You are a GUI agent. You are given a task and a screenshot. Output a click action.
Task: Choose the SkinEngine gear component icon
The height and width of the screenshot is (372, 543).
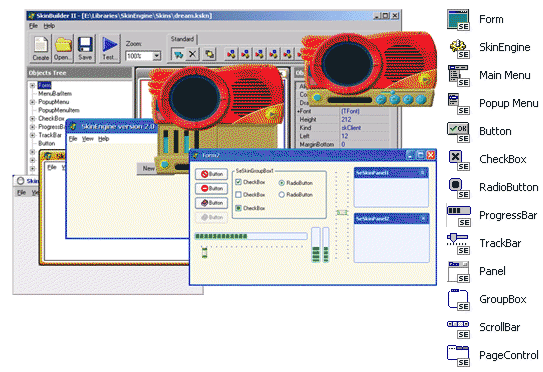click(459, 48)
